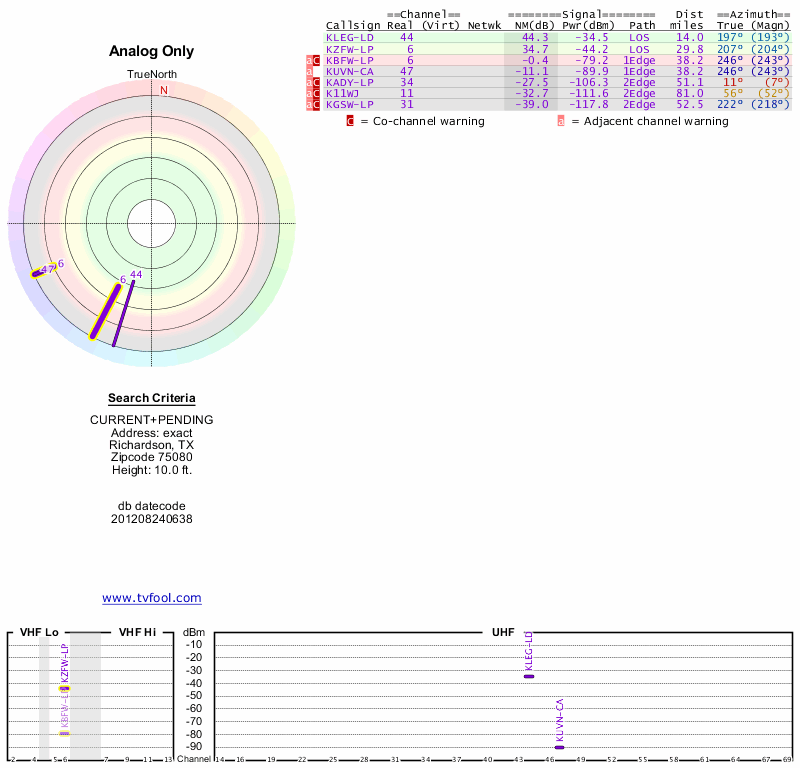
Task: Click the red N north marker on radar
Action: (164, 90)
